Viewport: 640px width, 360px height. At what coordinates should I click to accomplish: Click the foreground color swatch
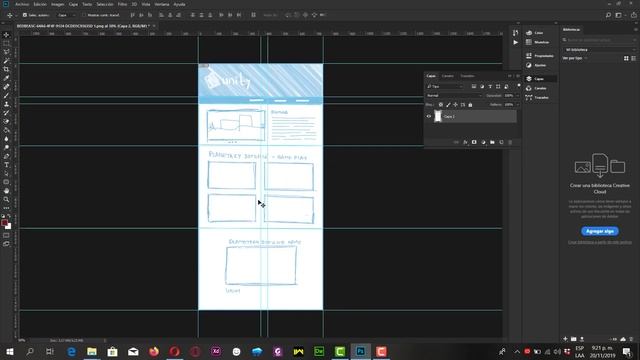click(4, 223)
